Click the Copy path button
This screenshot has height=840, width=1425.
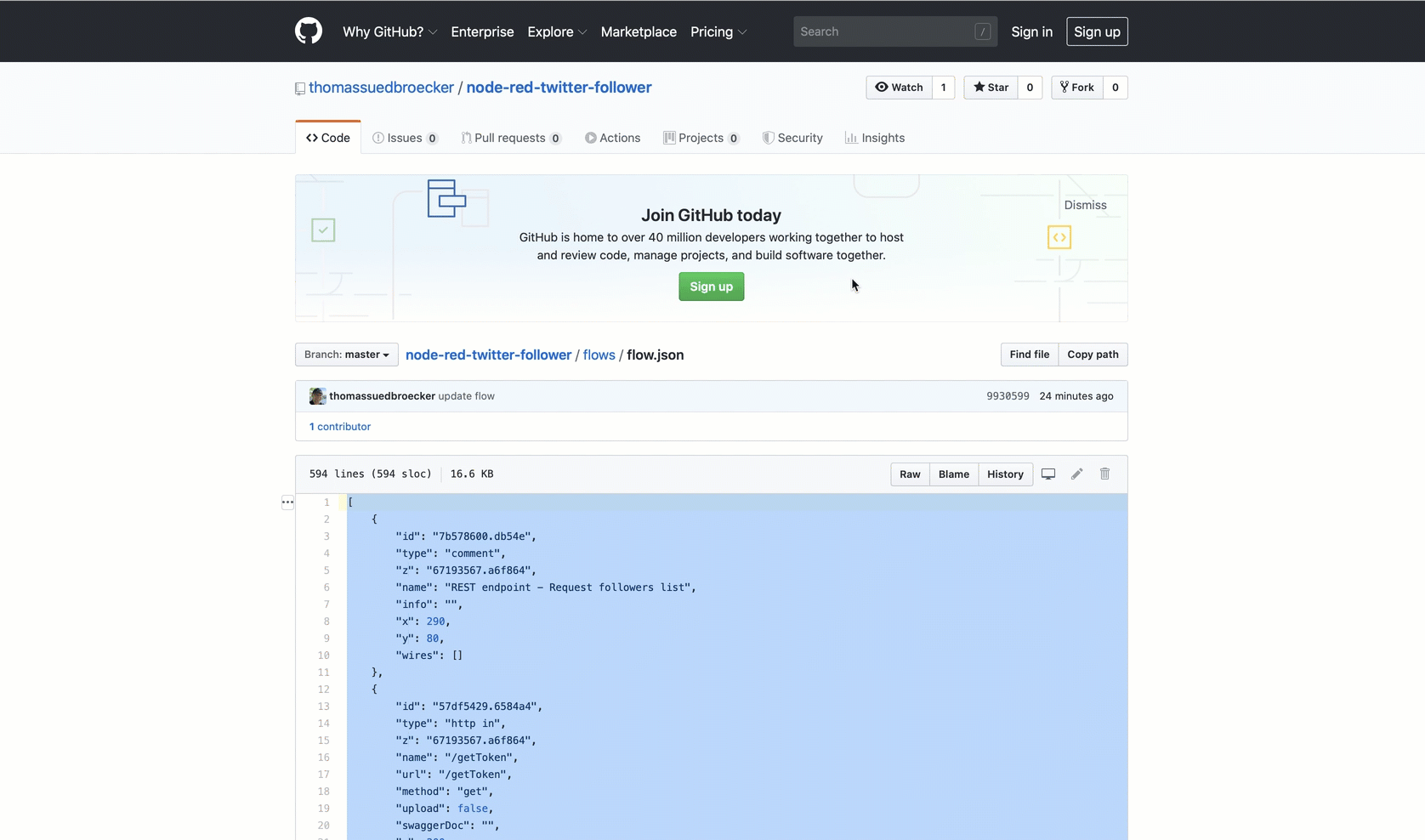pyautogui.click(x=1093, y=355)
